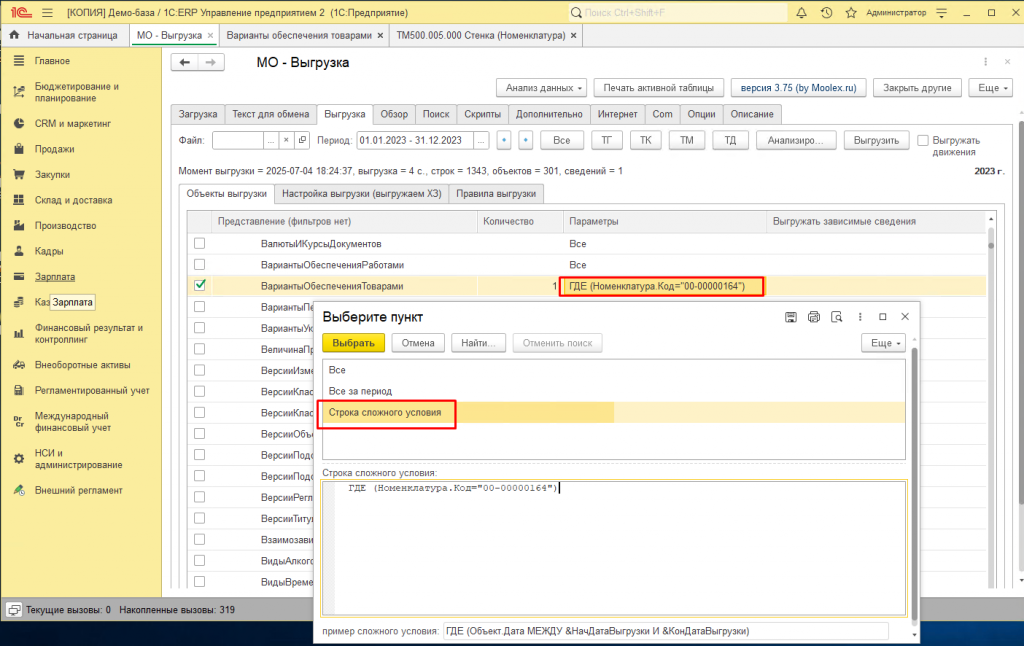
Task: Clear the Файл field with the x icon
Action: [x=286, y=140]
